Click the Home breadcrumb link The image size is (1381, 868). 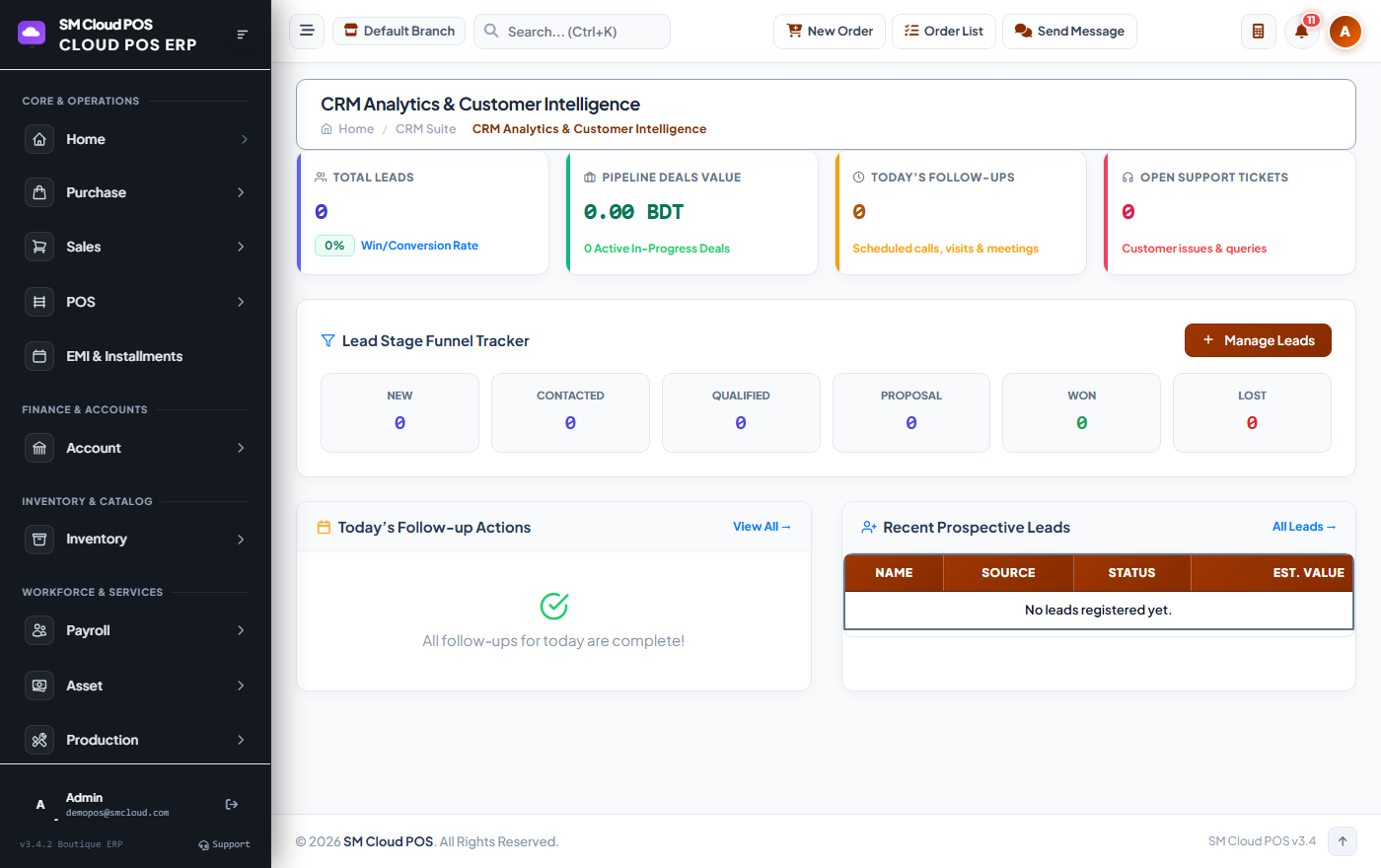click(x=347, y=129)
